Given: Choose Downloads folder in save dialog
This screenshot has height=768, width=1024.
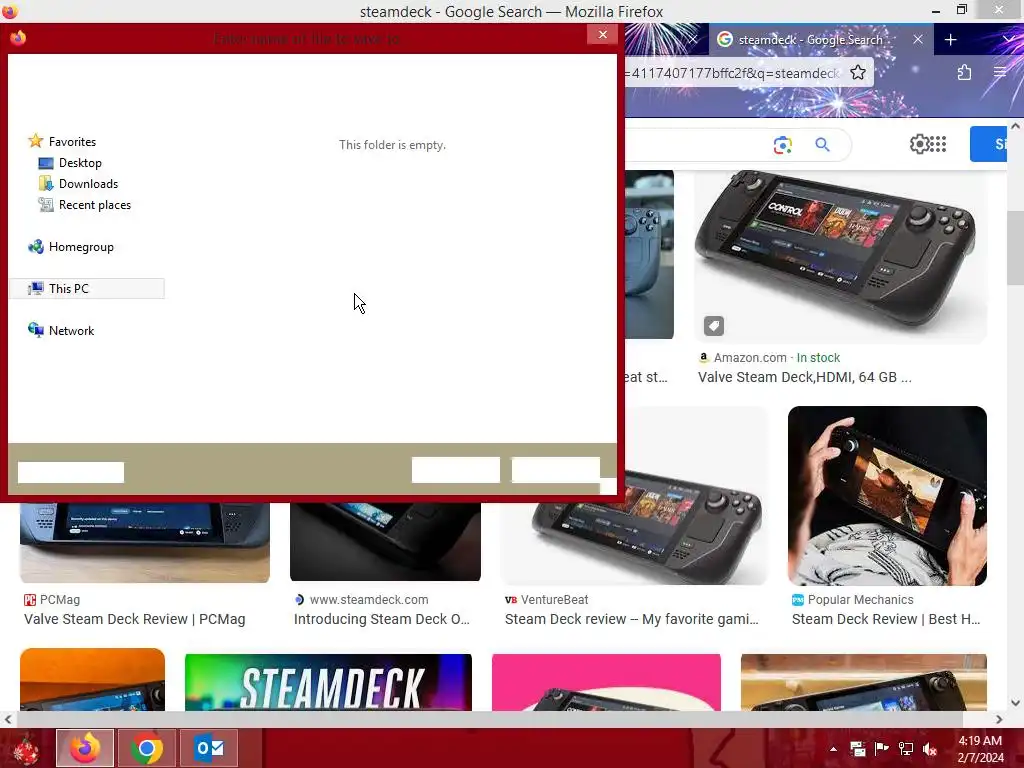Looking at the screenshot, I should (x=88, y=184).
